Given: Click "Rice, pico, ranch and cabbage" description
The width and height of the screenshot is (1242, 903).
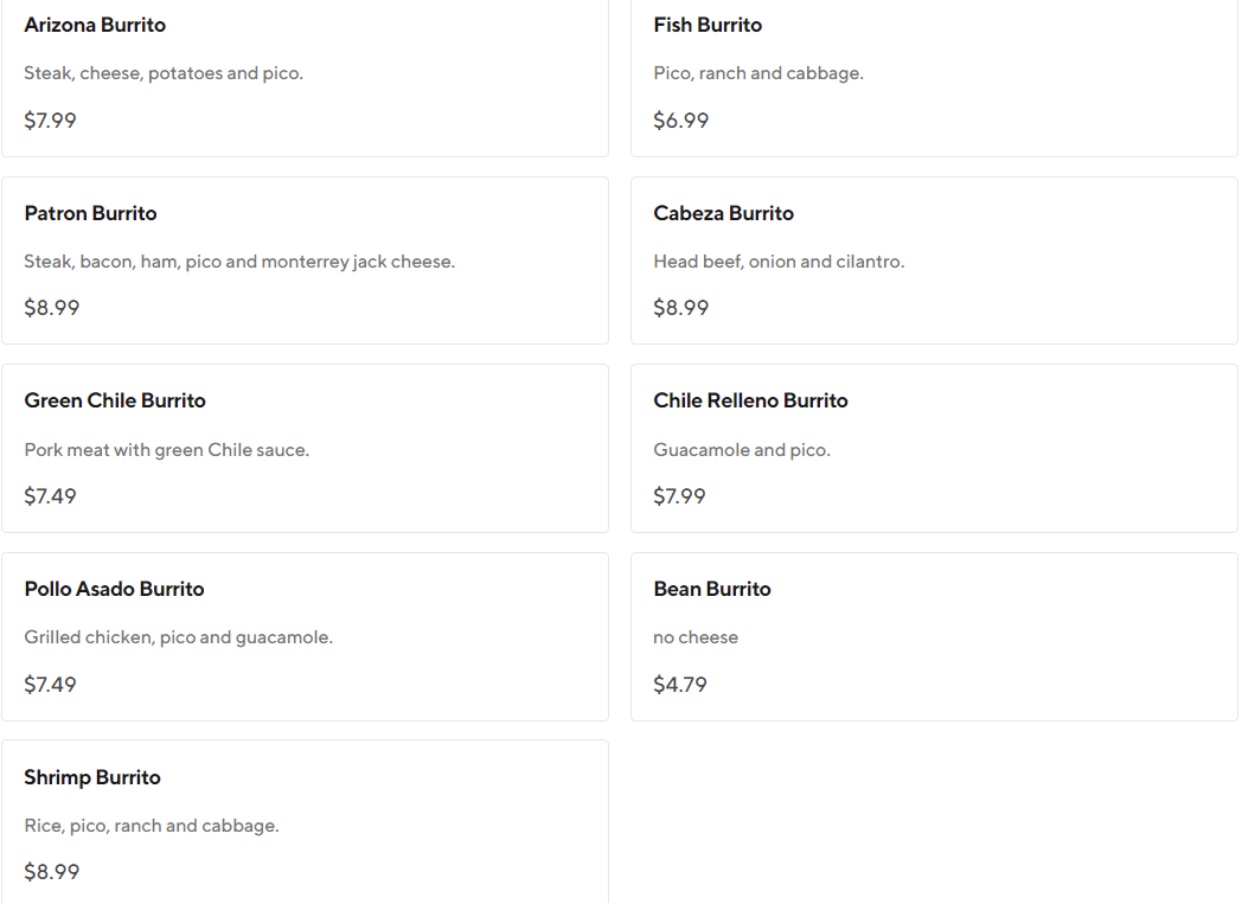Looking at the screenshot, I should pyautogui.click(x=151, y=826).
